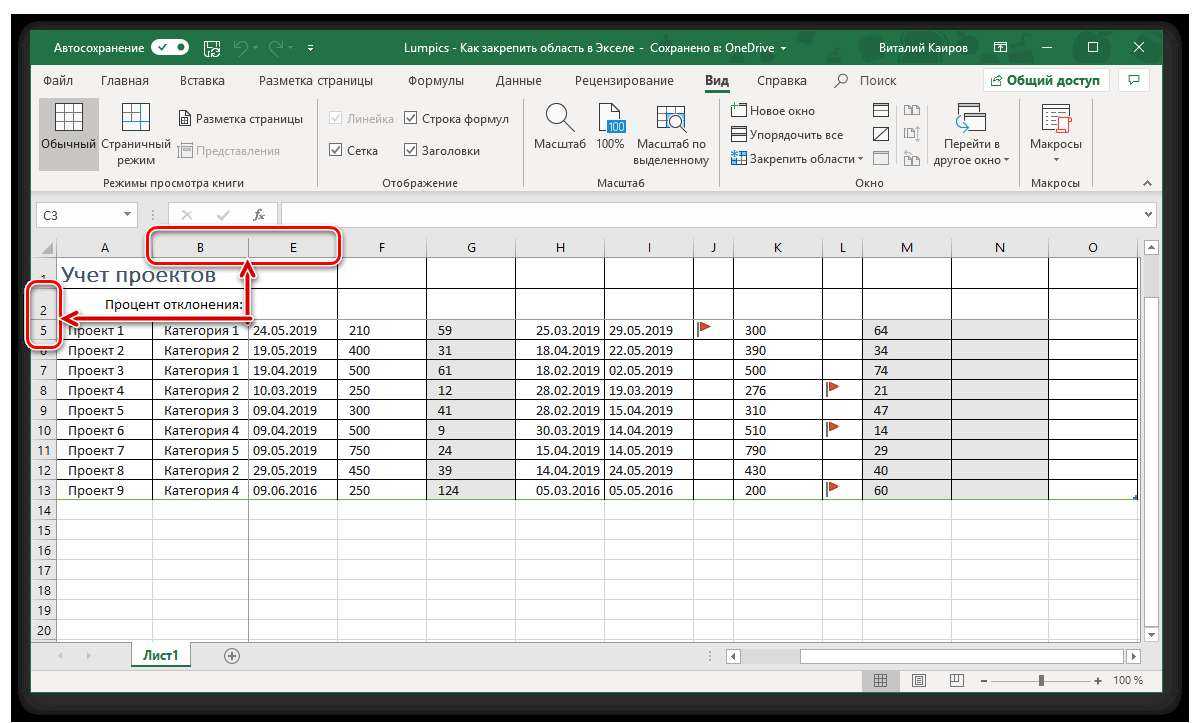Select row header 10
The width and height of the screenshot is (1193, 723).
[43, 430]
